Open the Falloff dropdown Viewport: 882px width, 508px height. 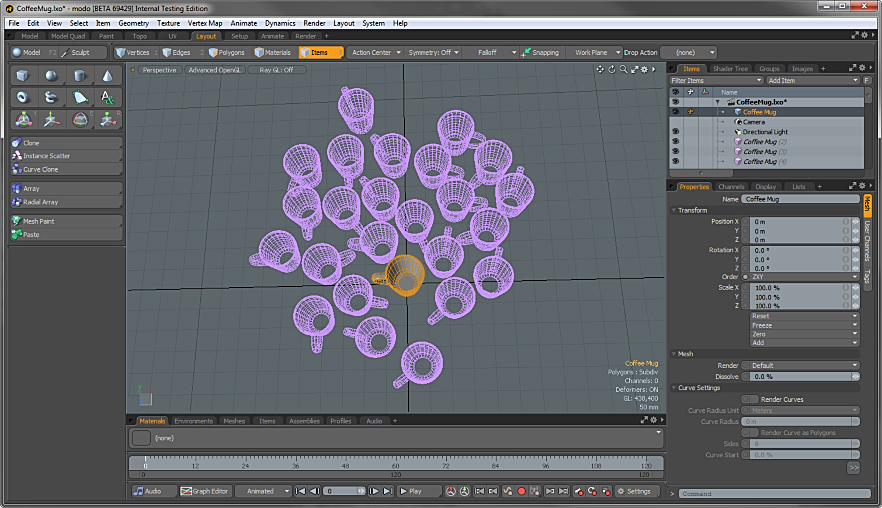[492, 52]
